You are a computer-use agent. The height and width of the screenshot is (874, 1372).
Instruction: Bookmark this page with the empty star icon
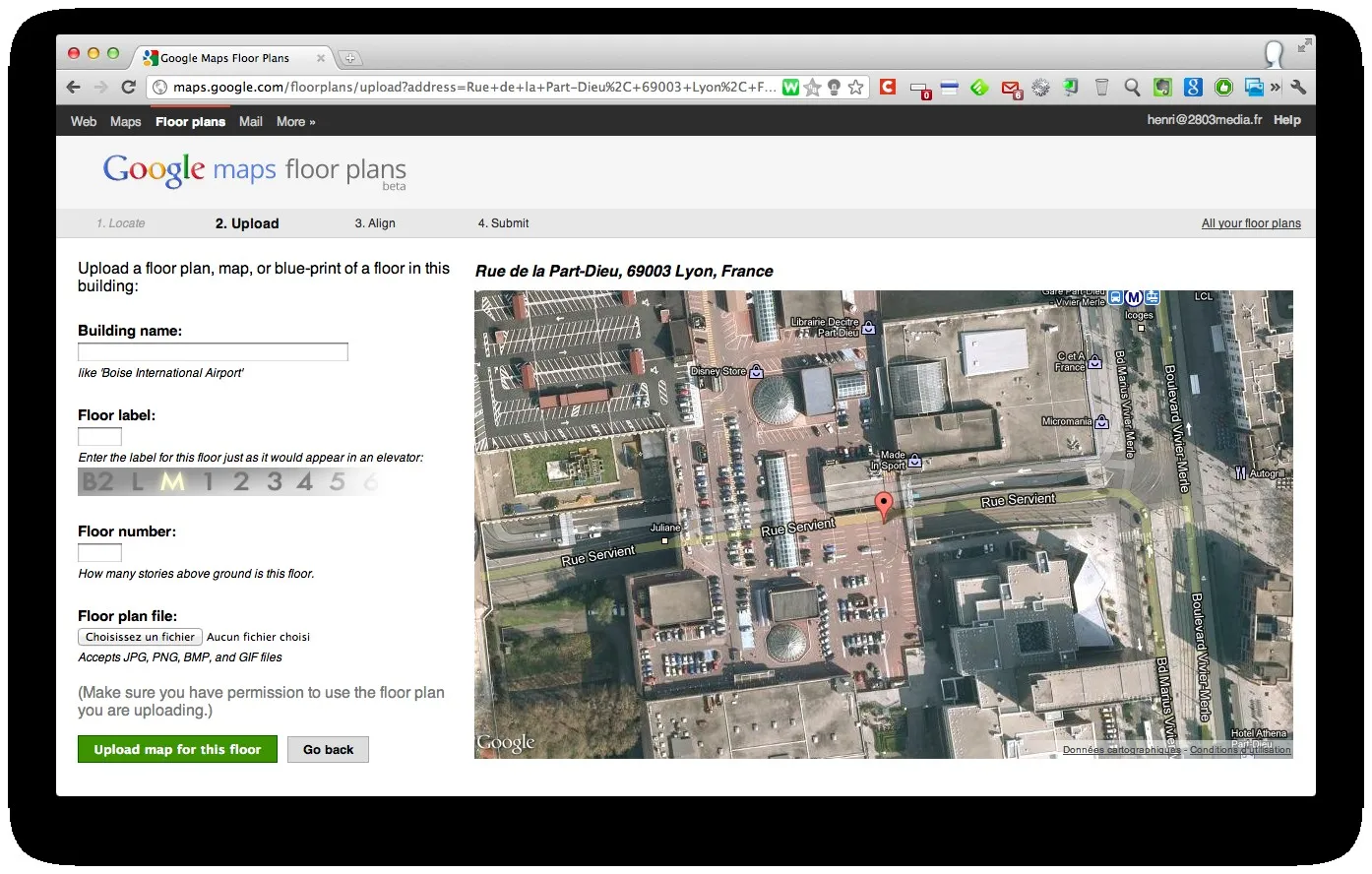click(856, 88)
